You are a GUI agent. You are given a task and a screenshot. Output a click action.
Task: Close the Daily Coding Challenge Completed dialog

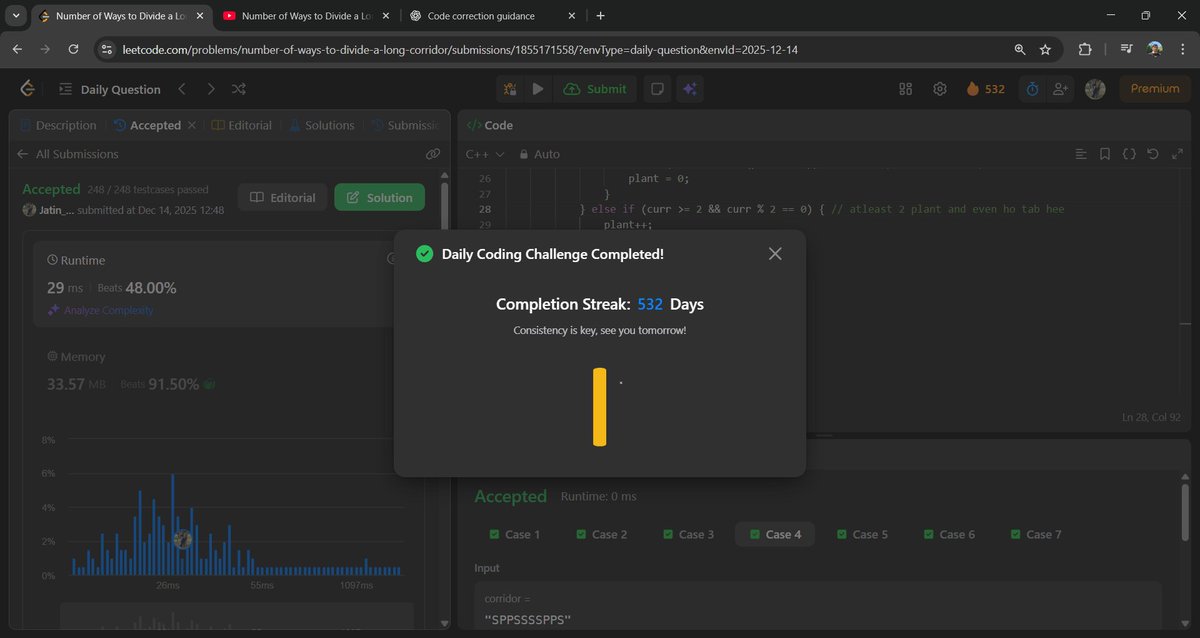[x=775, y=254]
